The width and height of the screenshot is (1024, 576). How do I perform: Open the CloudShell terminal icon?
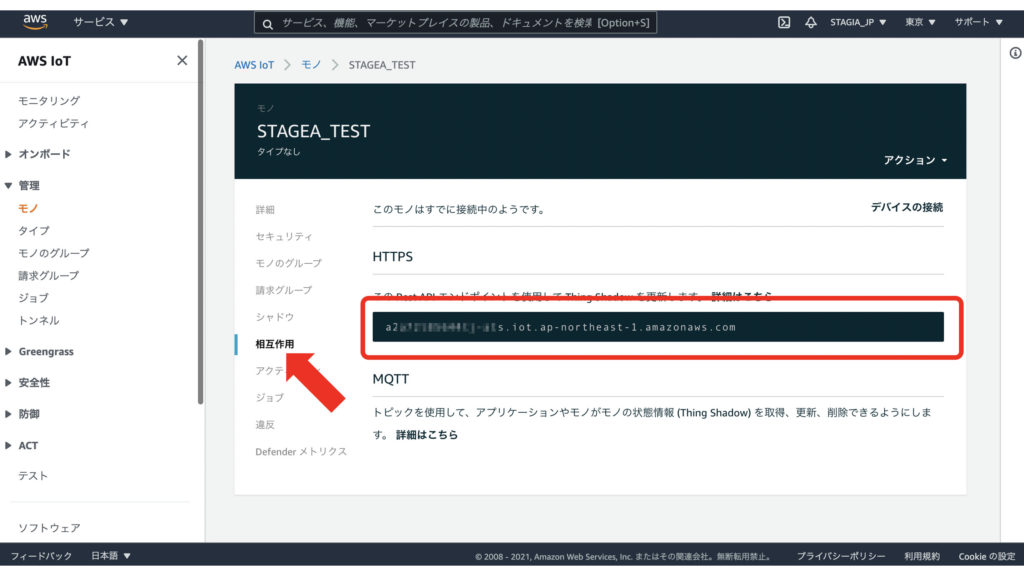point(785,22)
